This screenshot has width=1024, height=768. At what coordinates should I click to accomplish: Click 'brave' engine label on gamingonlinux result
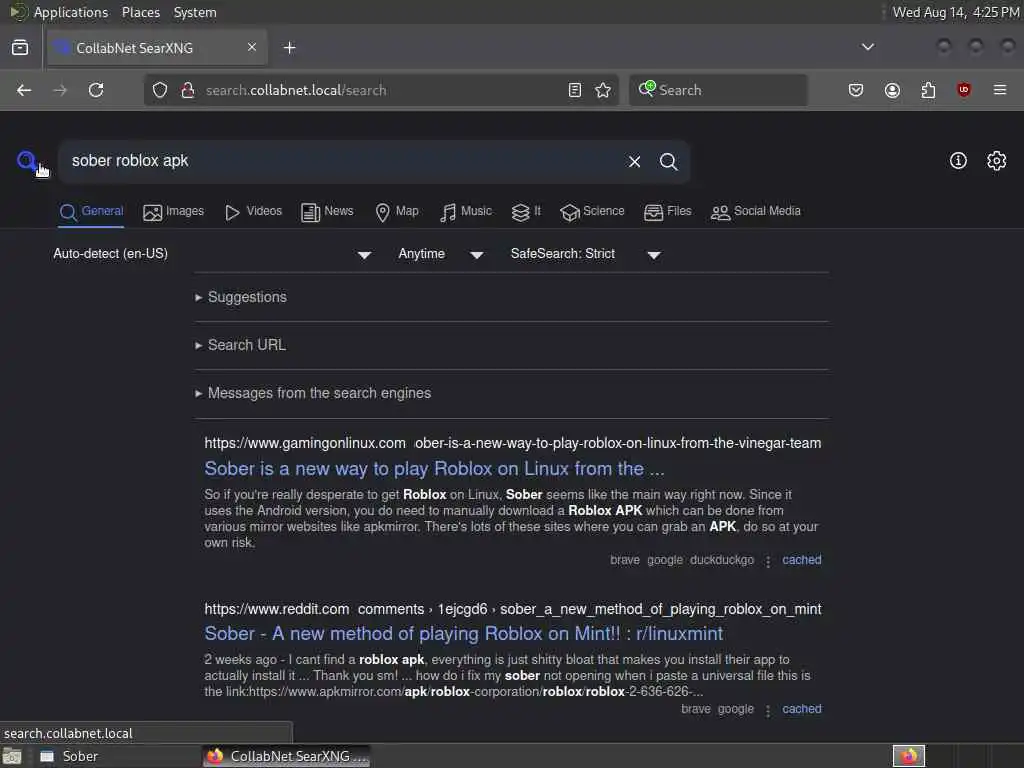pos(625,560)
